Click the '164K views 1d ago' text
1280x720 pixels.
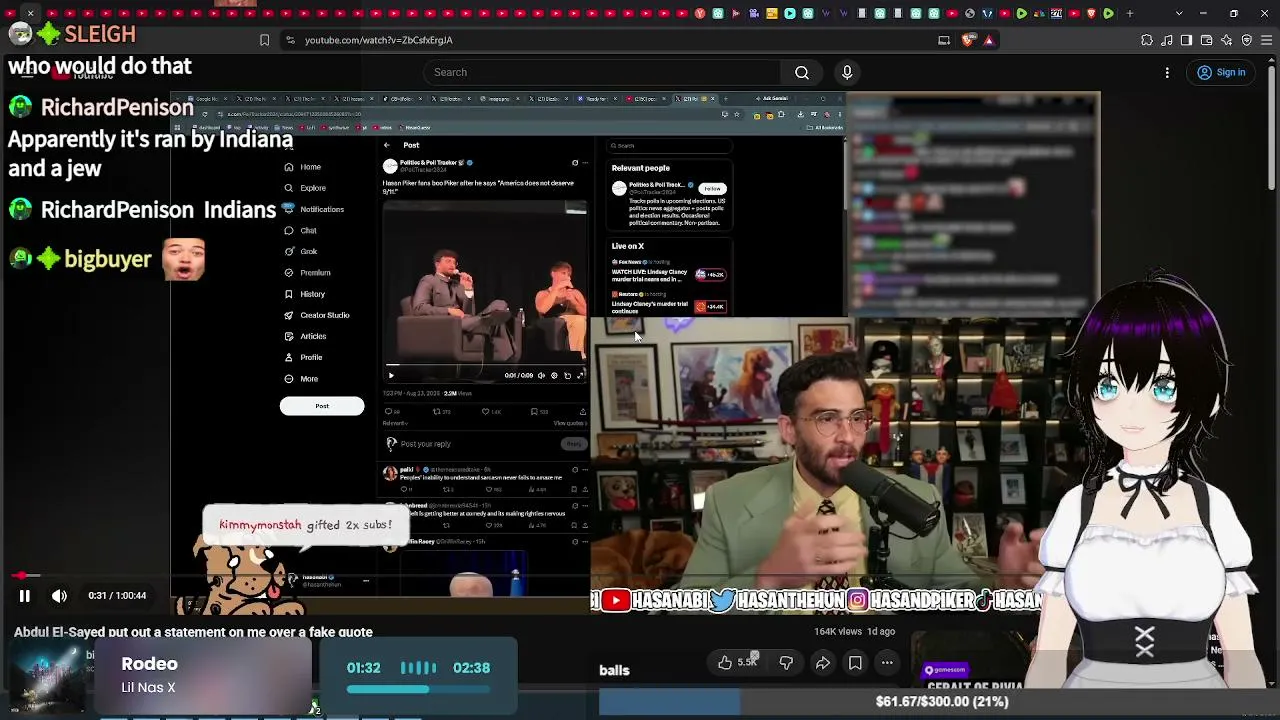(854, 632)
